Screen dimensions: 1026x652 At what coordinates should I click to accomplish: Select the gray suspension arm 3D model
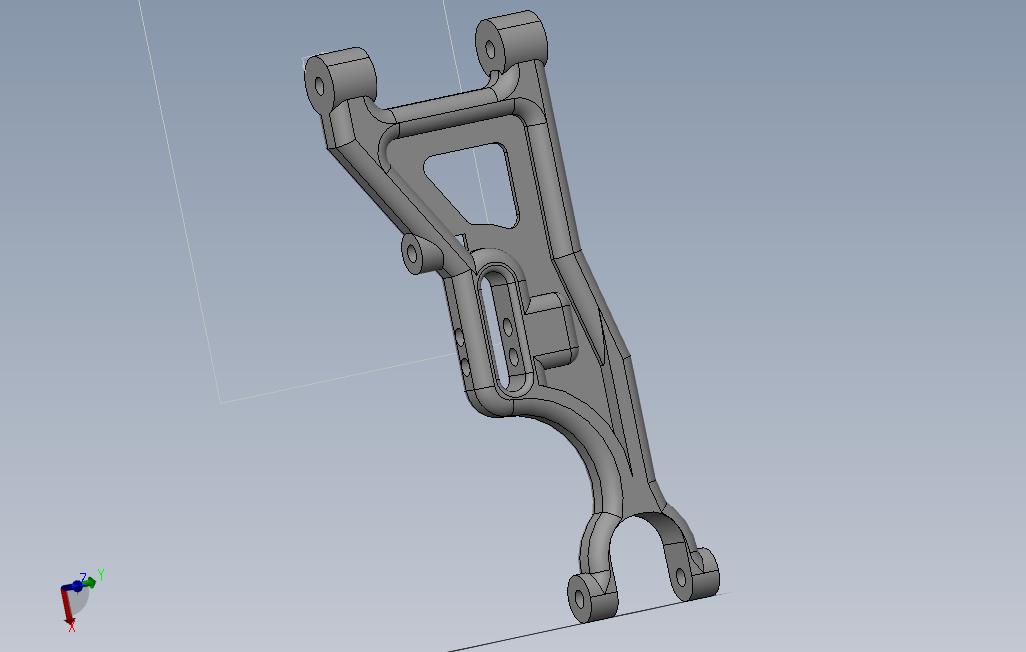click(x=511, y=316)
